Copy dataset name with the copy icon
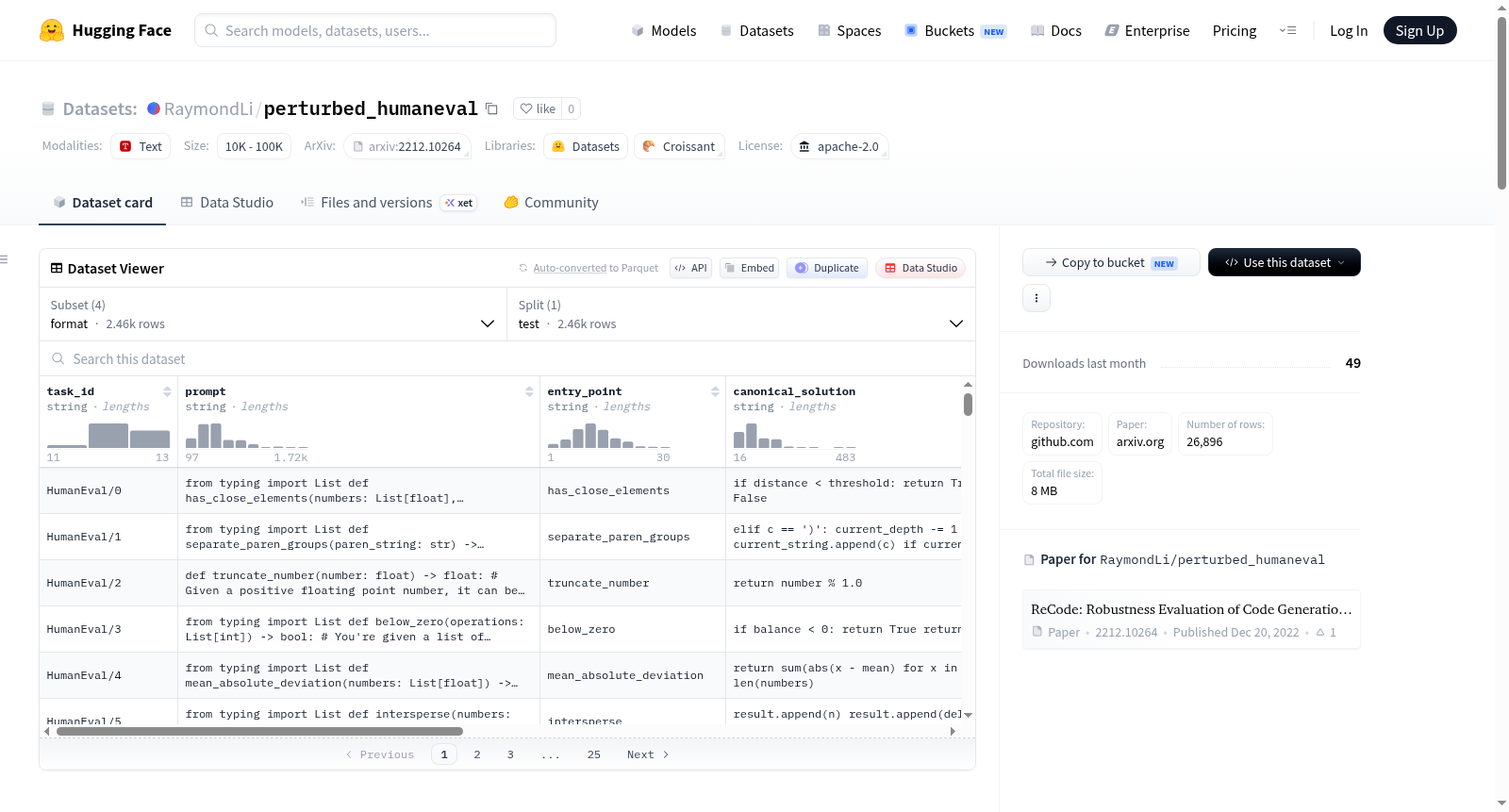The width and height of the screenshot is (1509, 812). point(491,108)
